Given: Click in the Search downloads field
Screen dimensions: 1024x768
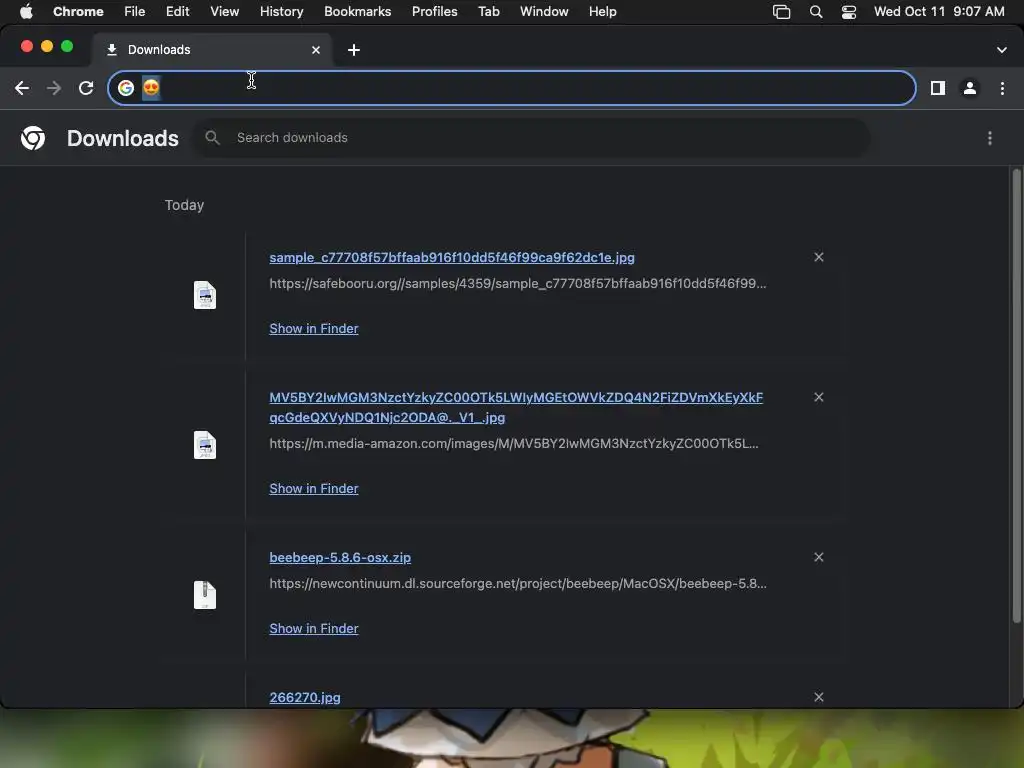Looking at the screenshot, I should coord(531,138).
